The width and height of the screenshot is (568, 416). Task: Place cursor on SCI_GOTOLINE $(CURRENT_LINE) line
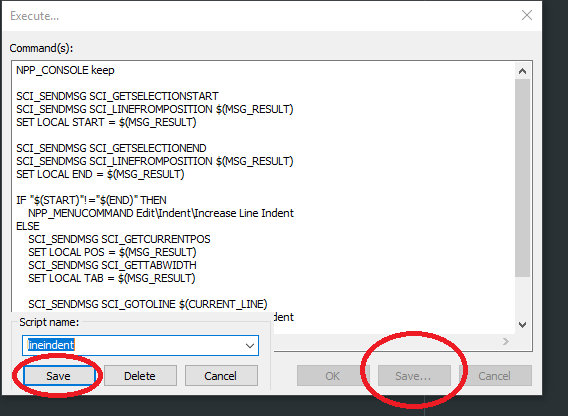click(148, 304)
